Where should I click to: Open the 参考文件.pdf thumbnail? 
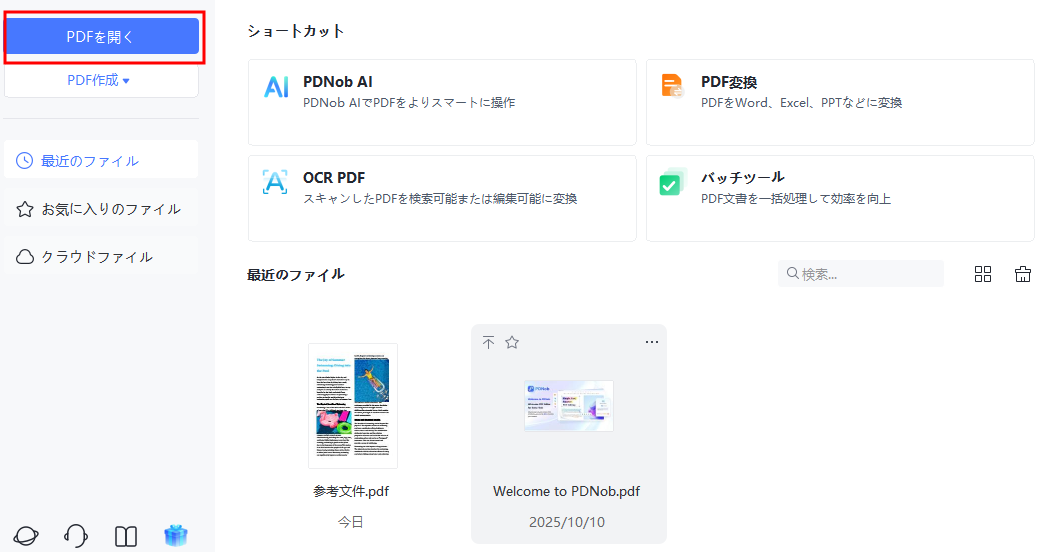pyautogui.click(x=353, y=405)
